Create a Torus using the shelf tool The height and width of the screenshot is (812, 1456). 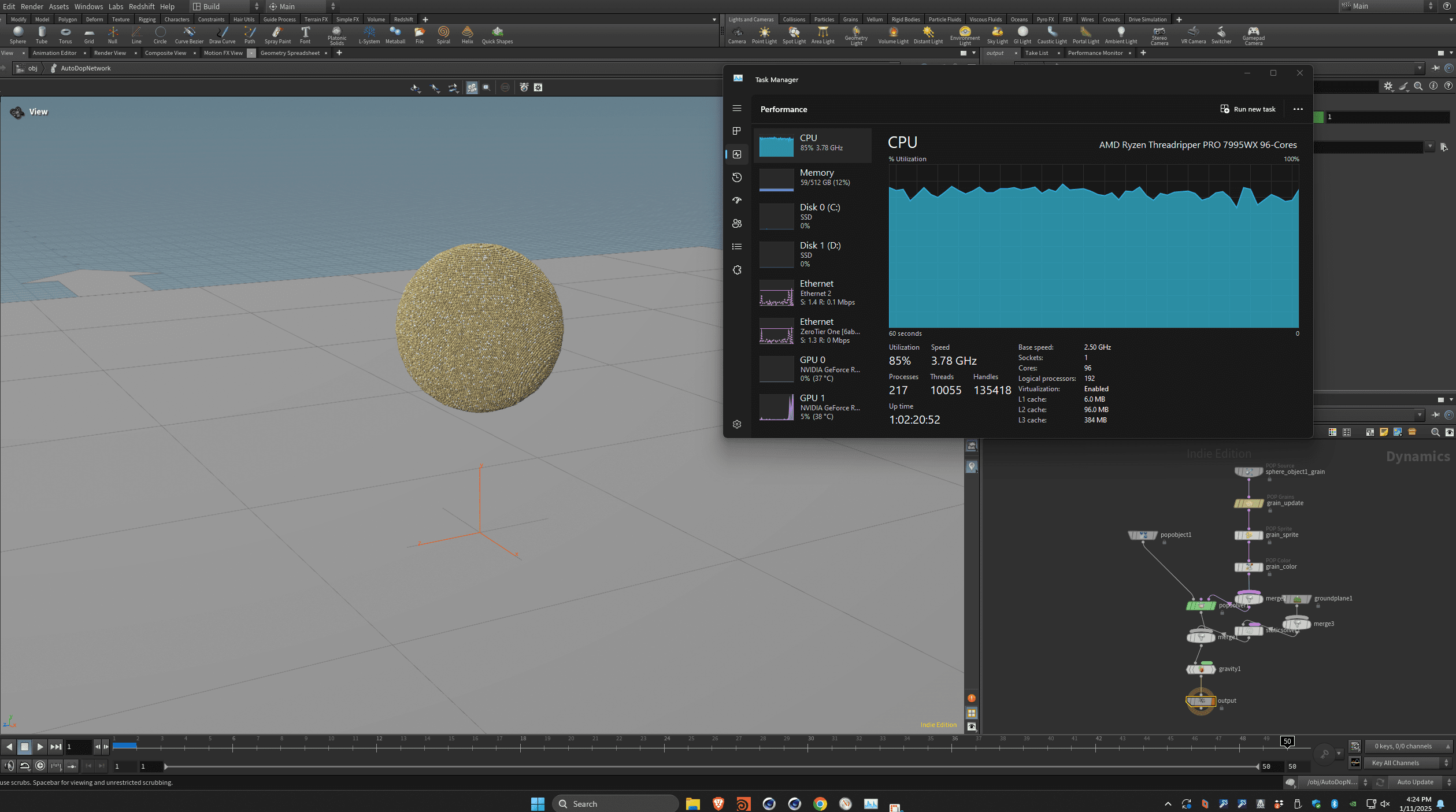(x=65, y=35)
